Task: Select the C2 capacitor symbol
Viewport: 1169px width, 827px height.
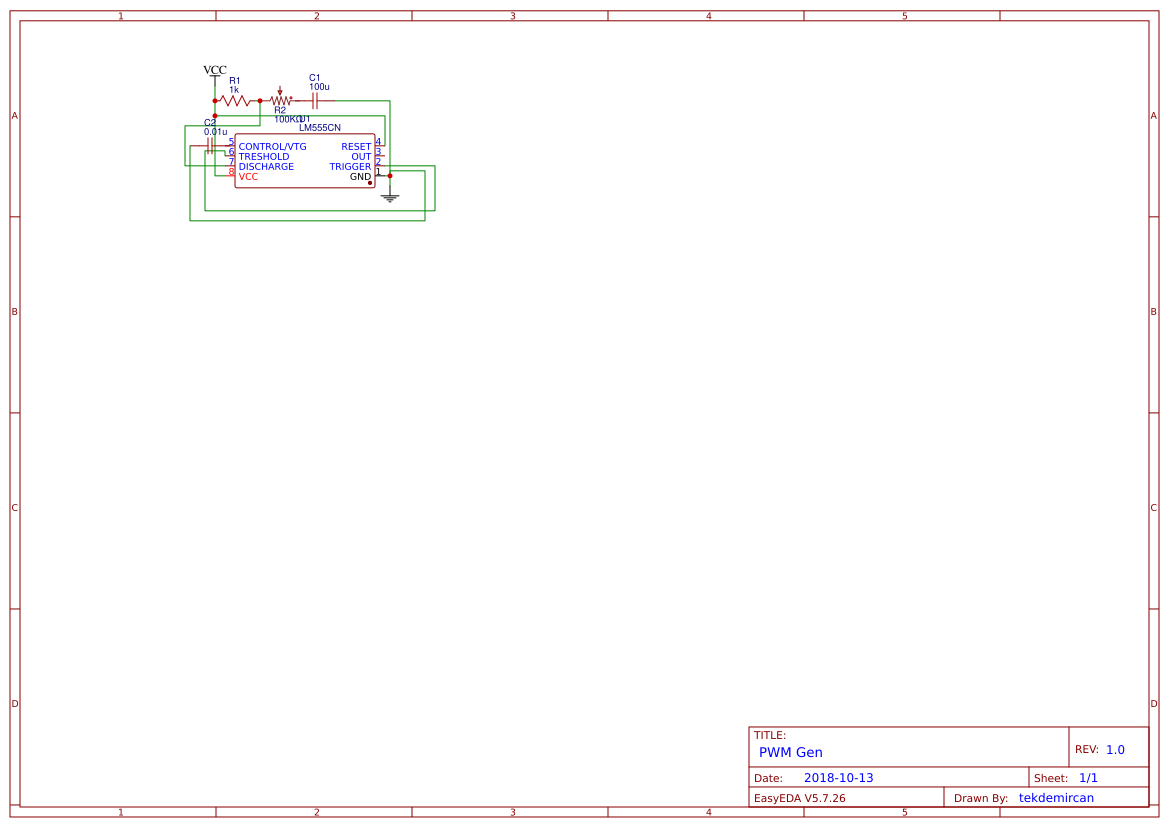Action: pos(210,146)
